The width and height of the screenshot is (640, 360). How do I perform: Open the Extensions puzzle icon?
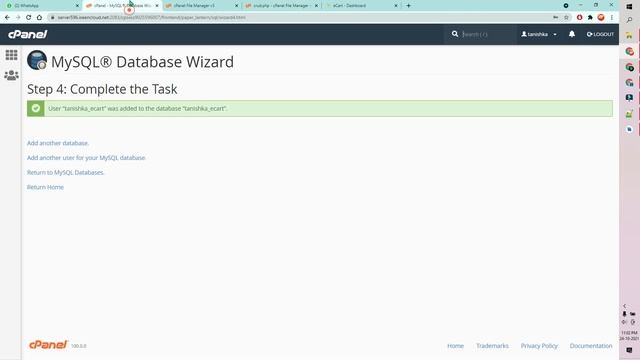[x=590, y=18]
